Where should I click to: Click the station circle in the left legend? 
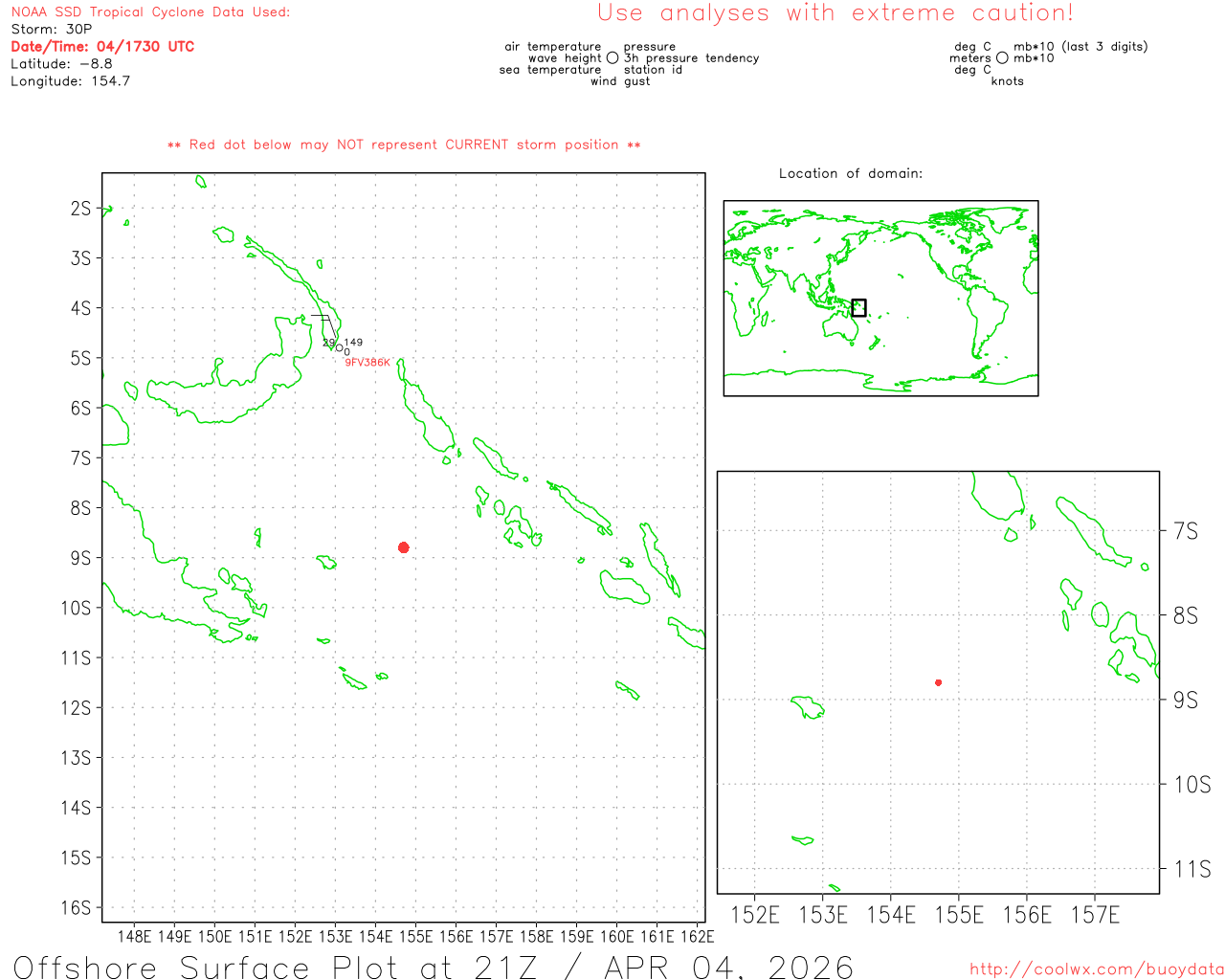(612, 58)
